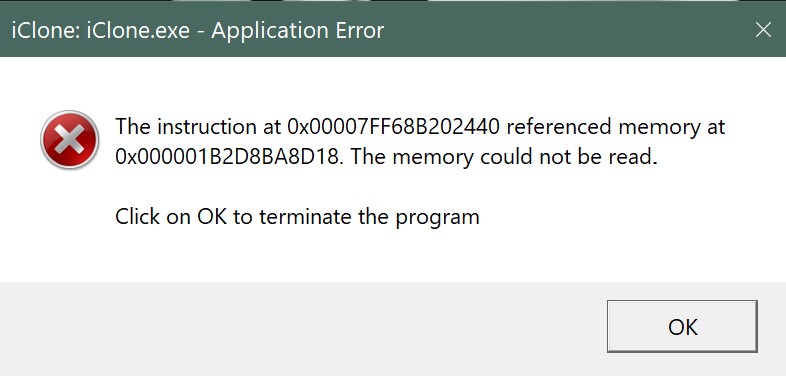Click the words The instruction at

pos(198,126)
